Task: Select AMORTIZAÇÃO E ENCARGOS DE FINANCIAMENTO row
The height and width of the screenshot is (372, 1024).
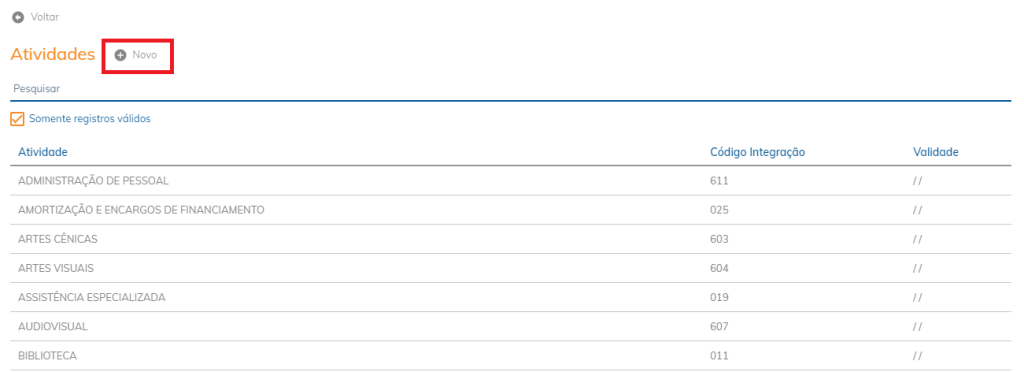Action: (x=511, y=210)
